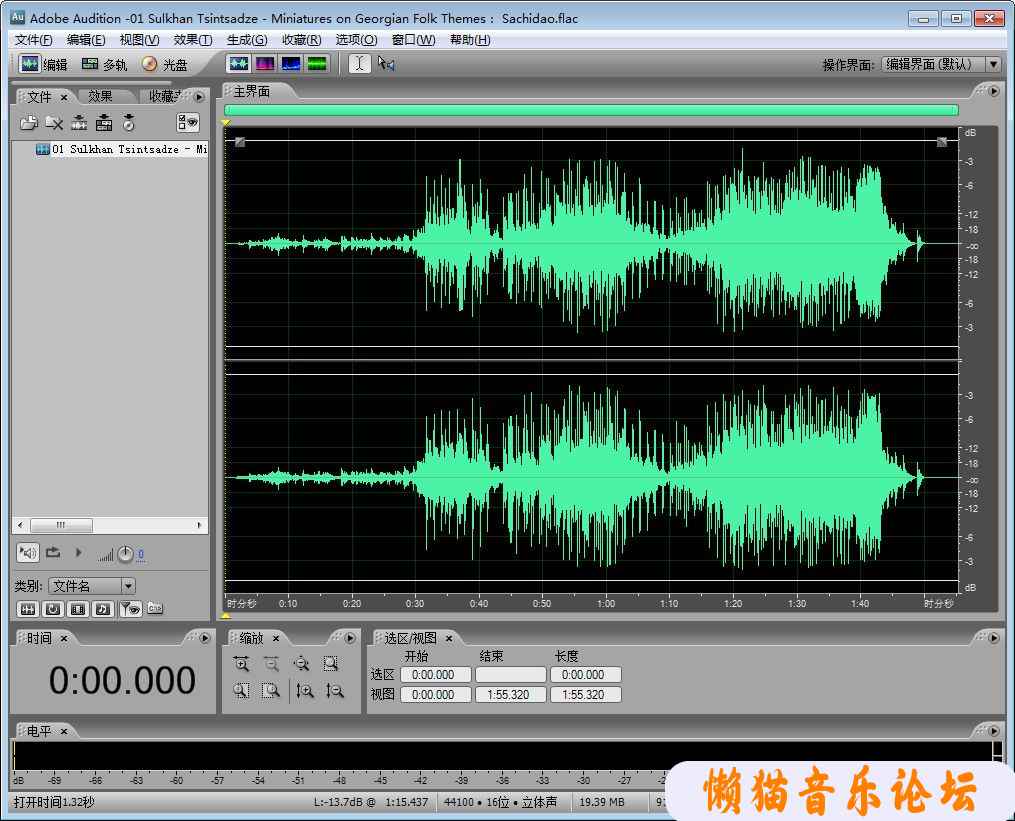Open Files panel options arrow menu

tap(199, 96)
